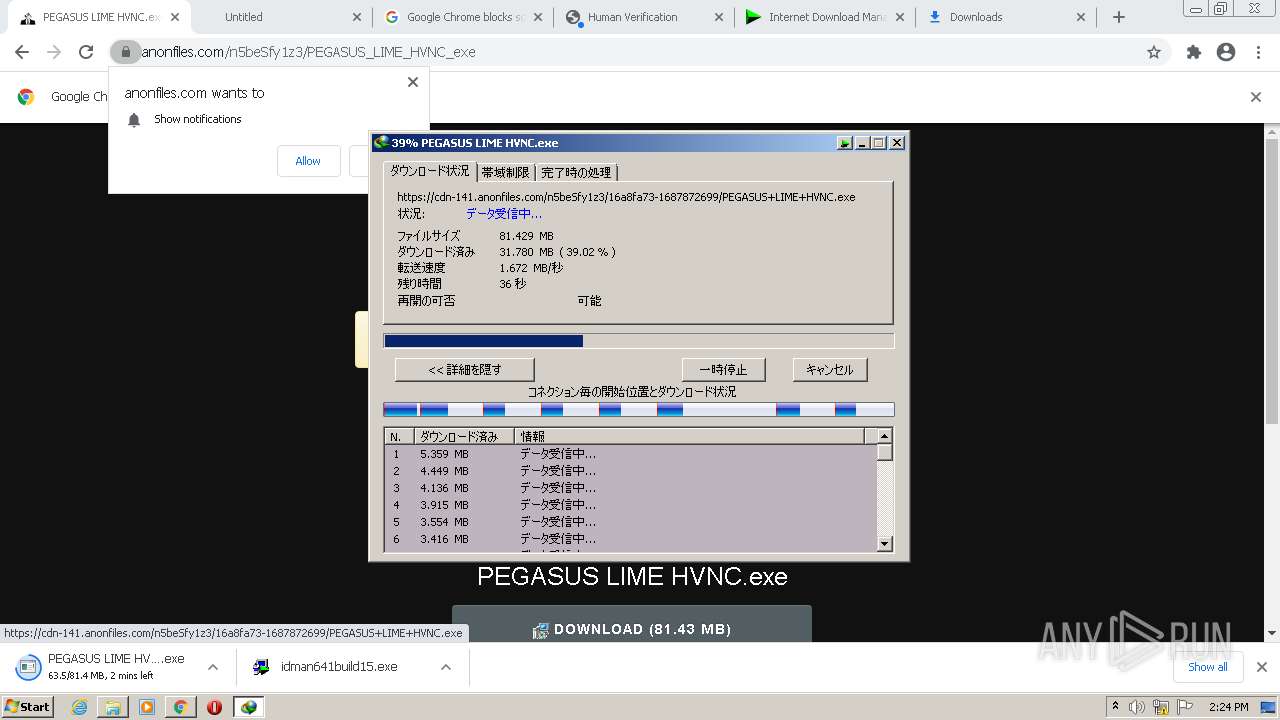
Task: Select connection row 6 with 3.416 MB
Action: click(630, 539)
